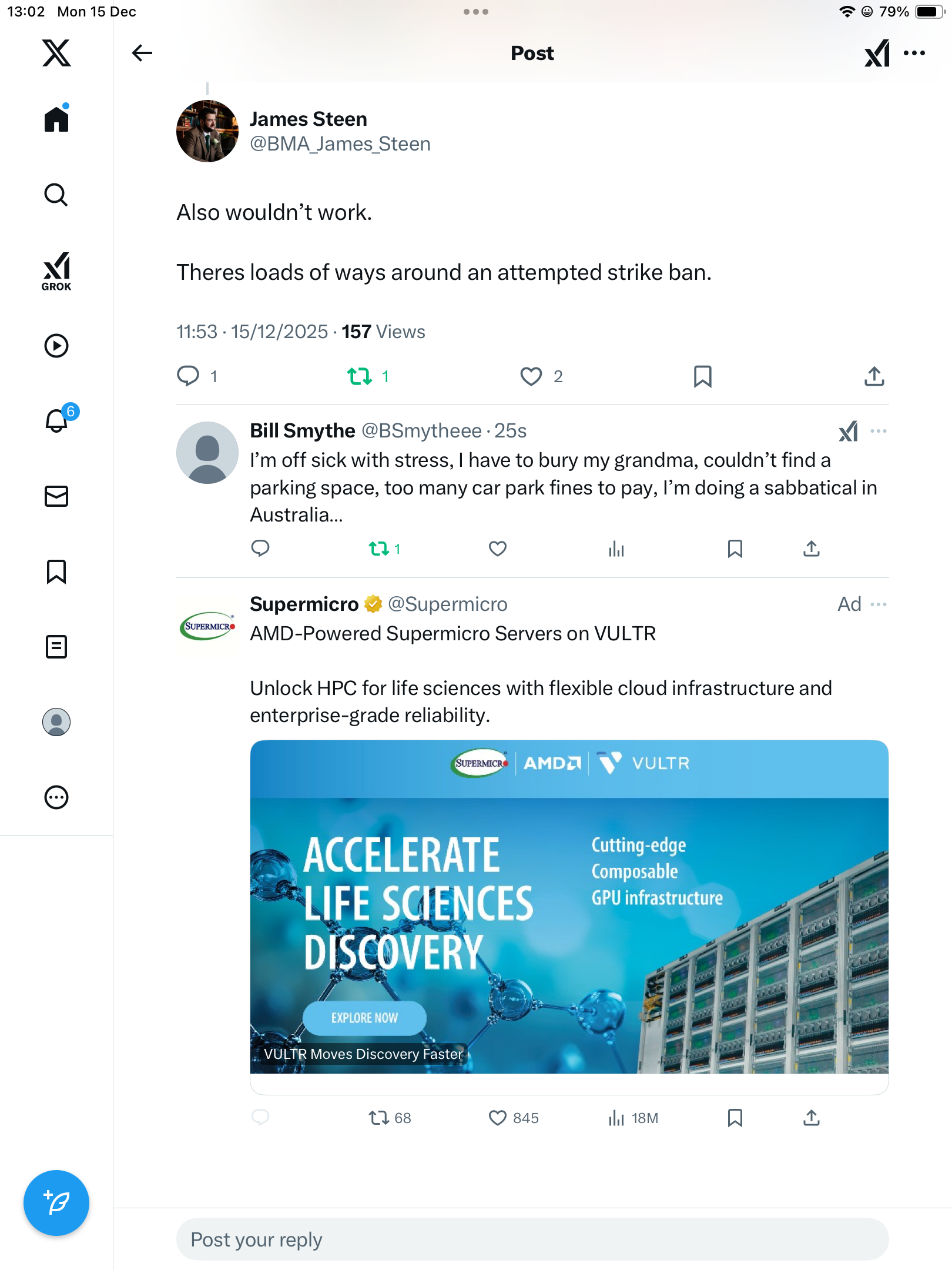Like James Steen's post

(531, 376)
